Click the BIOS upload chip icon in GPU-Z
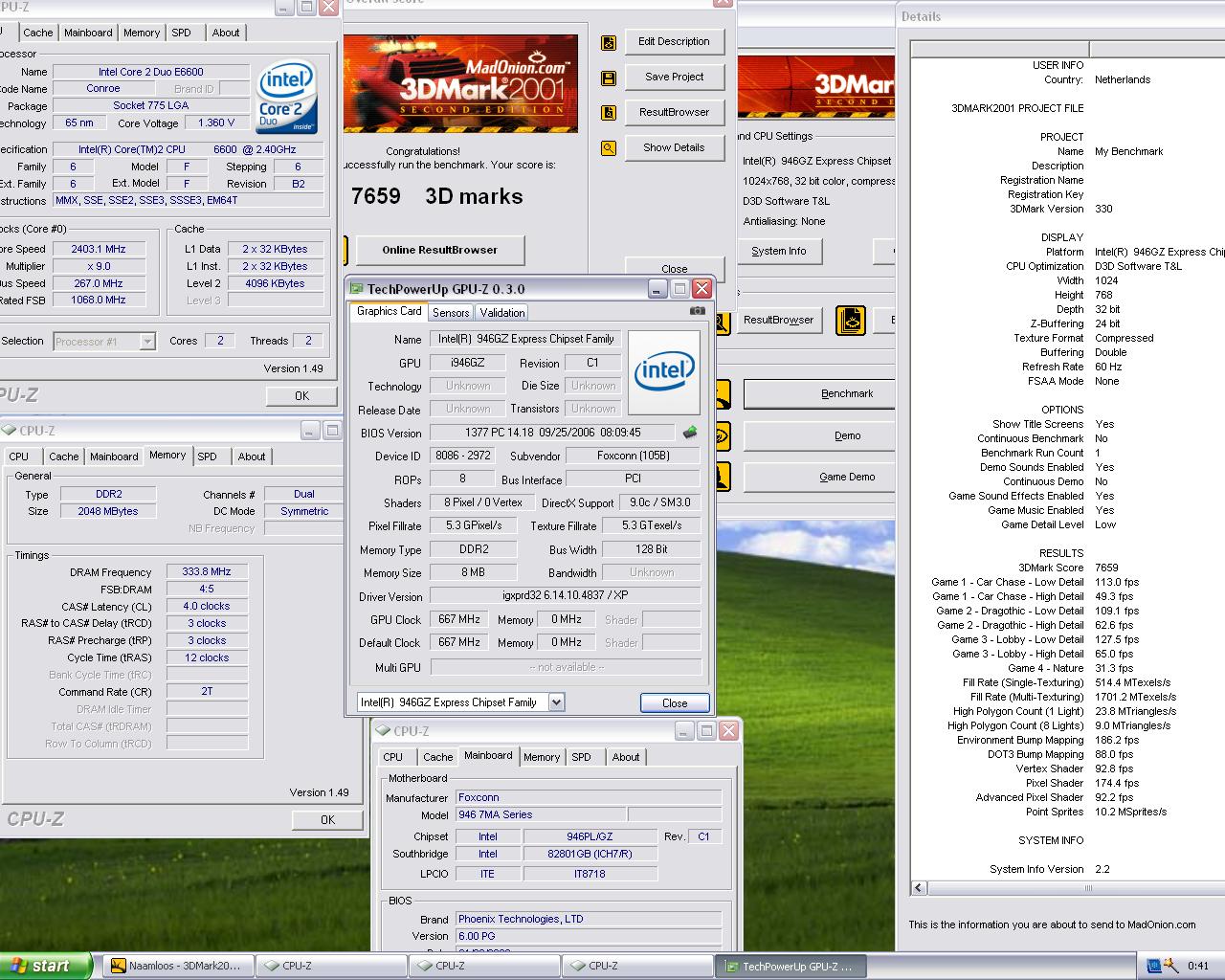 (x=689, y=433)
